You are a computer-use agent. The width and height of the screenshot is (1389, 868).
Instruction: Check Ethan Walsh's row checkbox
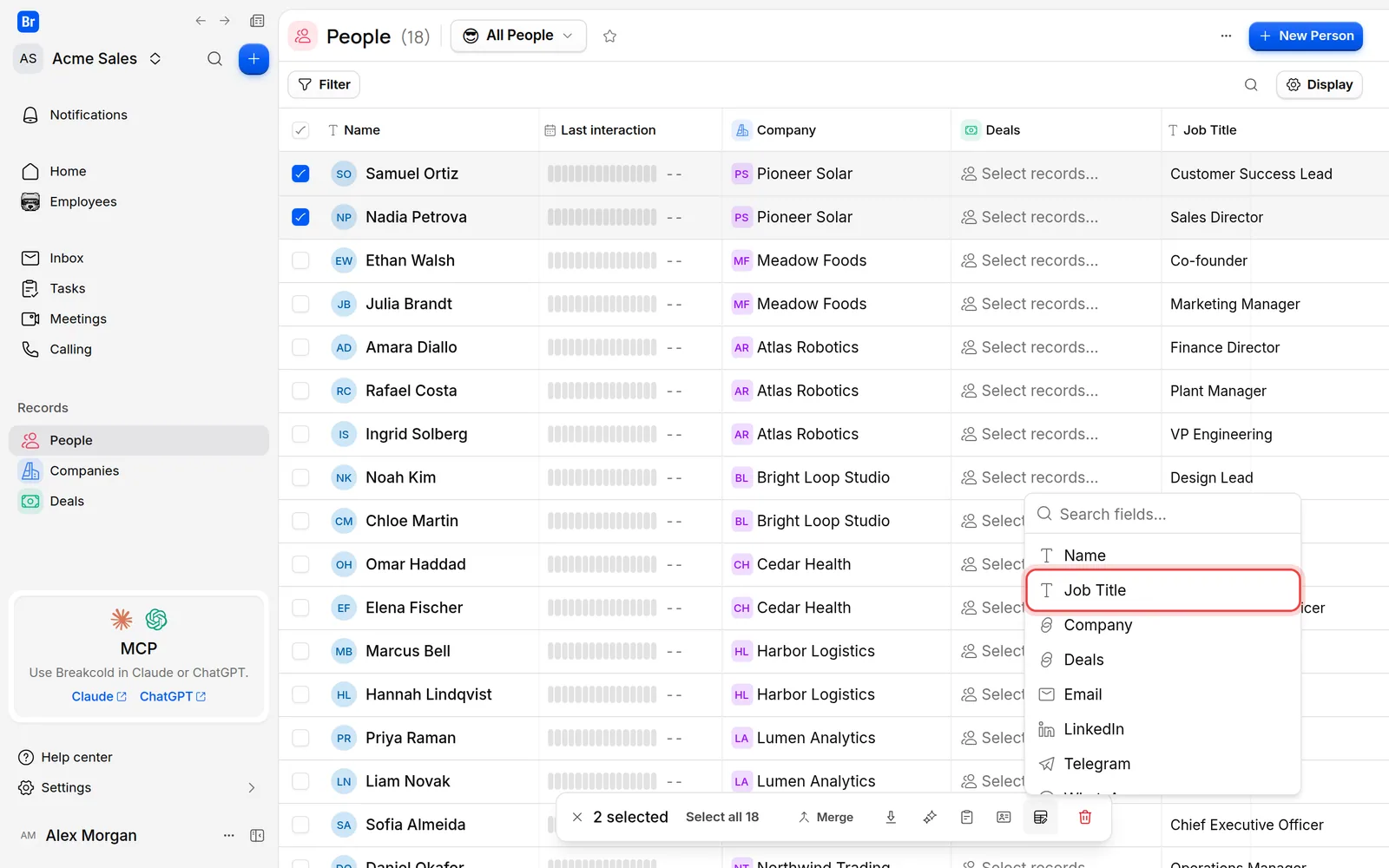pos(300,260)
